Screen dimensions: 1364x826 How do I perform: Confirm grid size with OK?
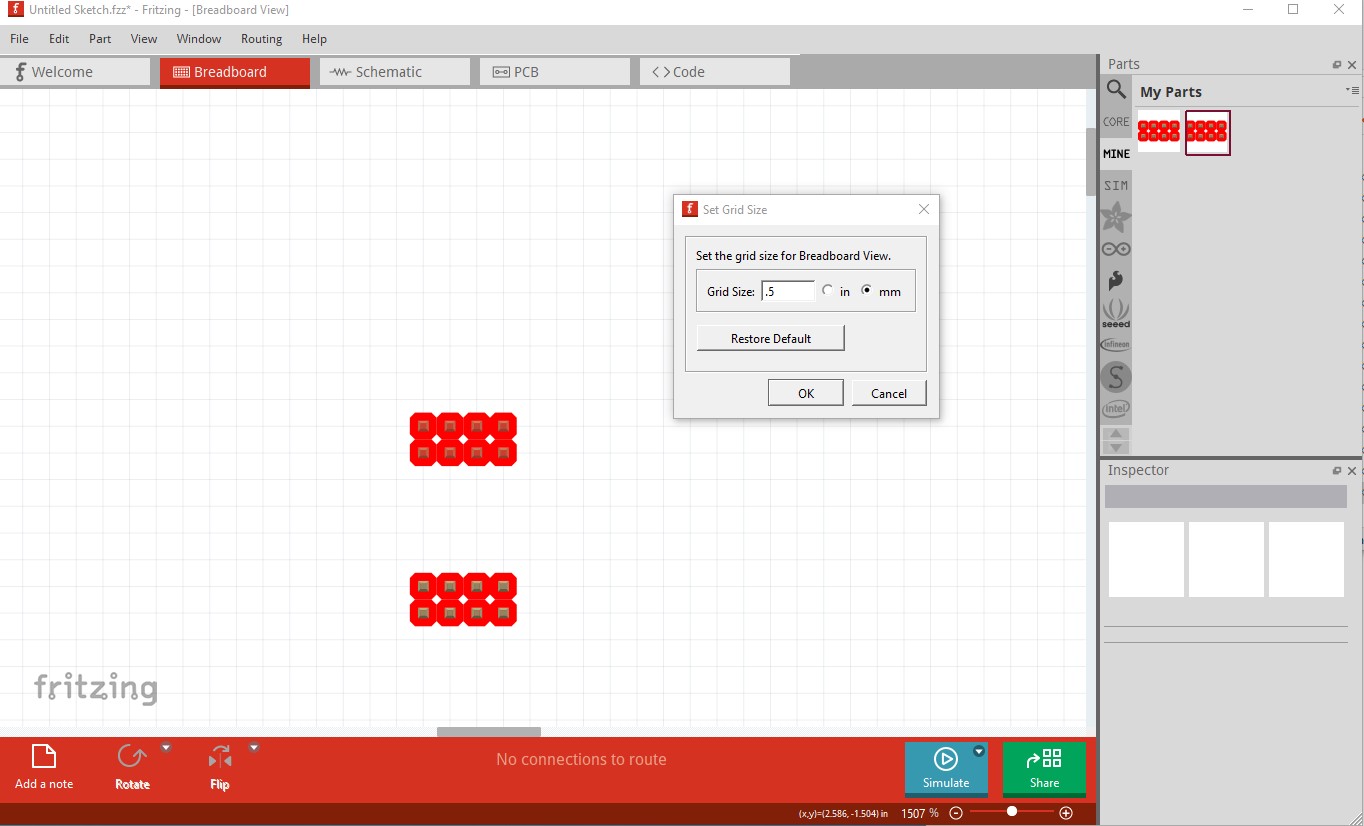805,393
